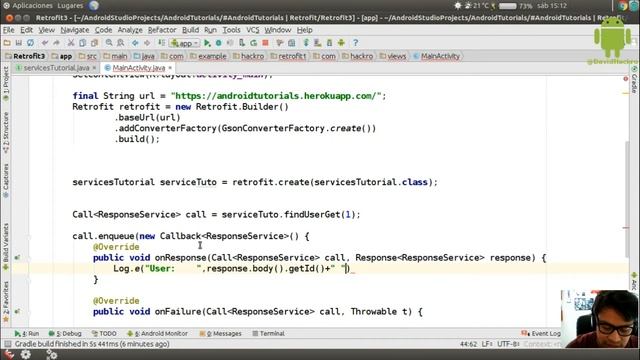The height and width of the screenshot is (360, 640).
Task: Click the Help question mark icon
Action: point(356,43)
